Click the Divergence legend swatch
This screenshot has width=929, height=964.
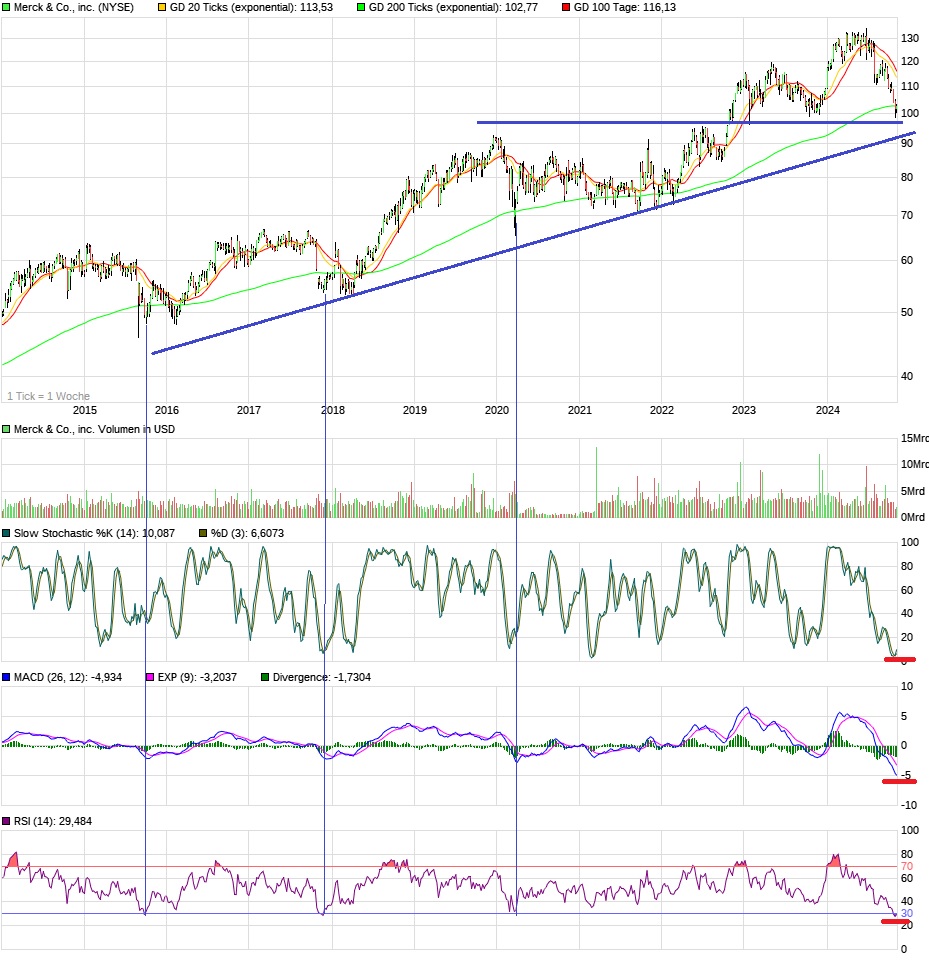point(265,677)
